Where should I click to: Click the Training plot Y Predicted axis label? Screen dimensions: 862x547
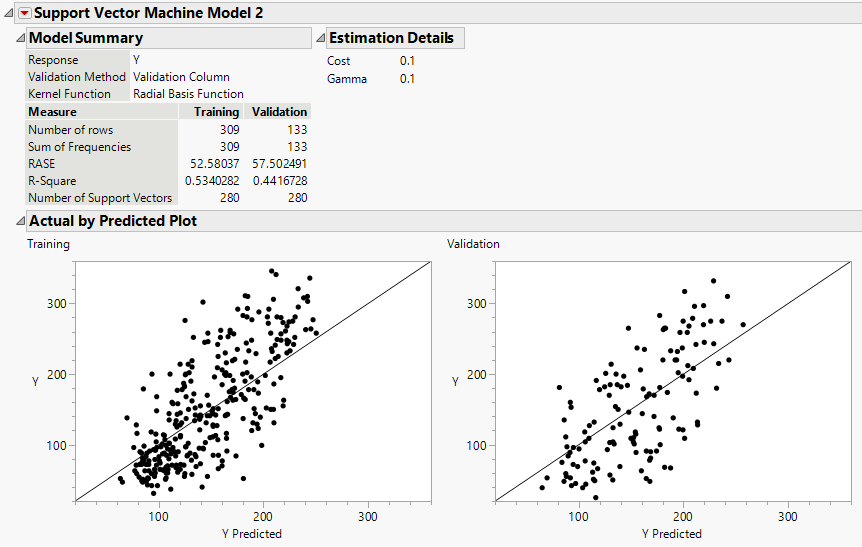click(x=252, y=534)
